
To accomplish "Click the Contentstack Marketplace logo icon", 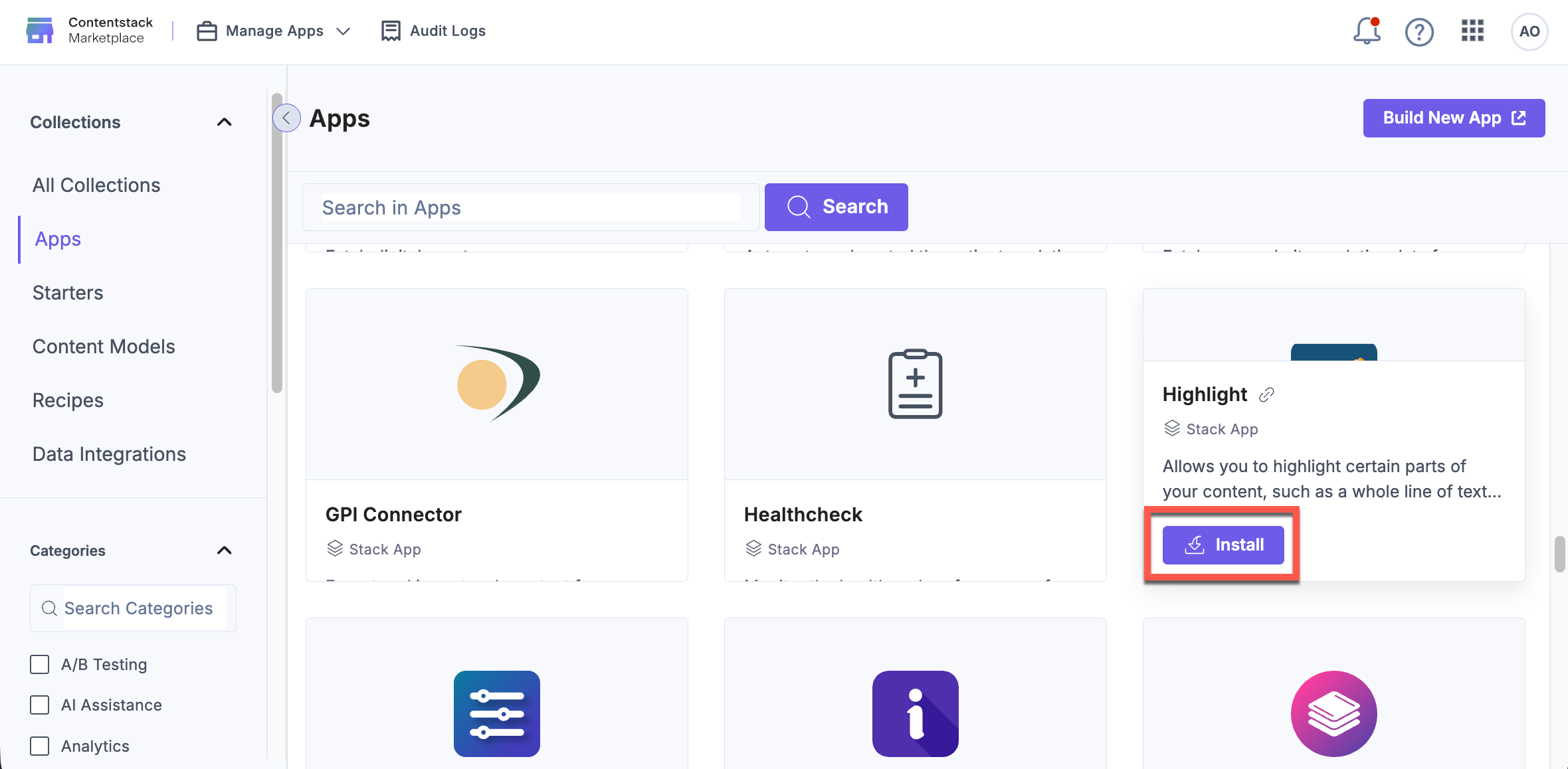I will 40,31.
